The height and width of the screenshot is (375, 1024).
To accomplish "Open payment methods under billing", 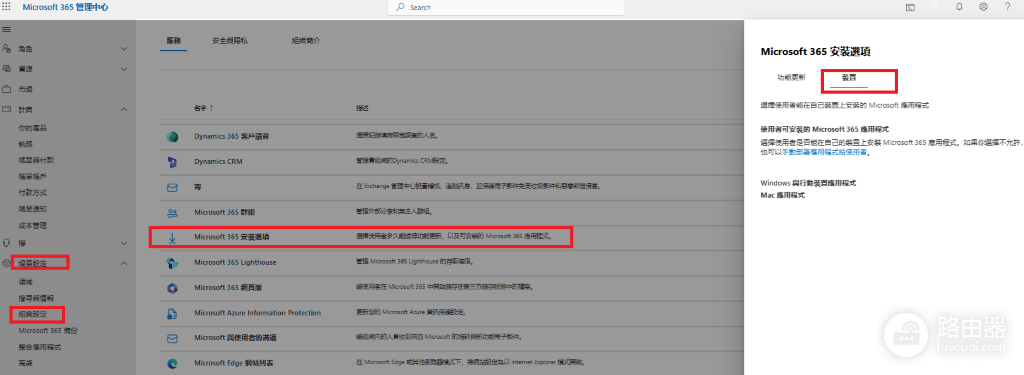I will (33, 193).
